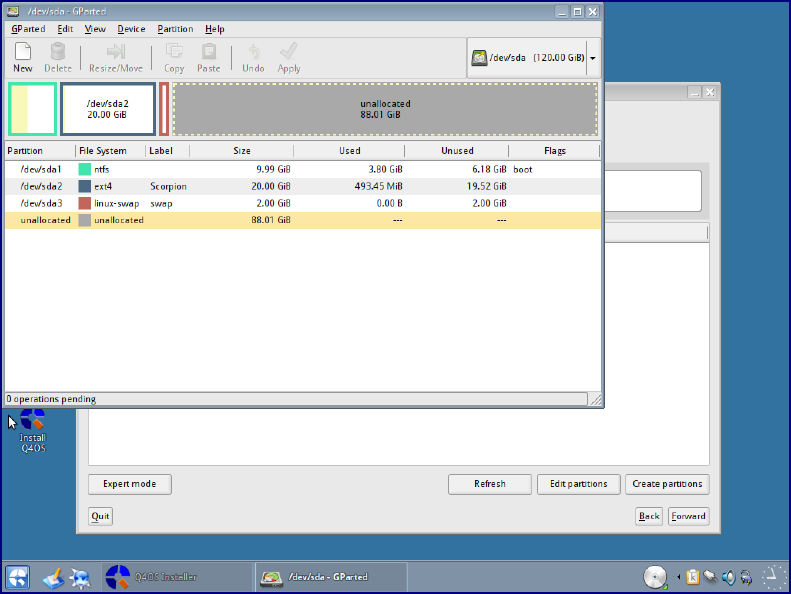Click the Resize/Move toolbar icon
Image resolution: width=791 pixels, height=594 pixels.
tap(116, 58)
